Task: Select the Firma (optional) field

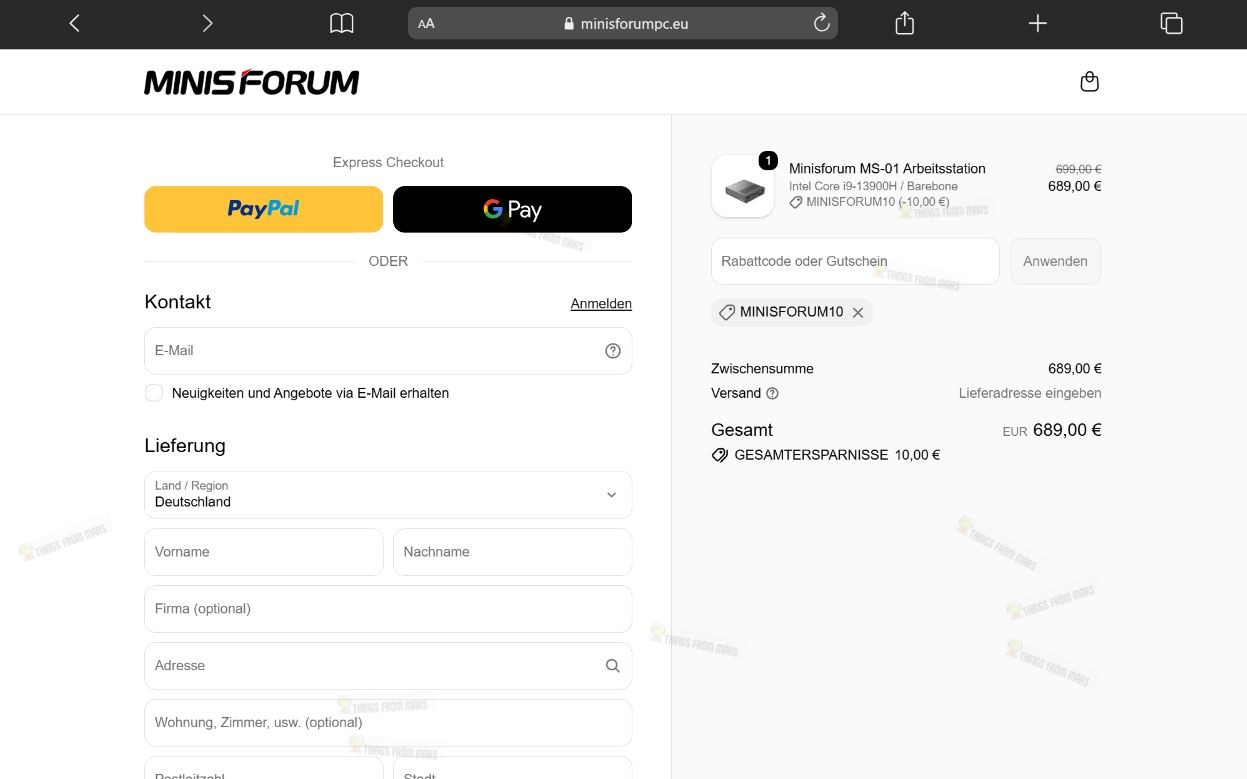Action: pos(388,609)
